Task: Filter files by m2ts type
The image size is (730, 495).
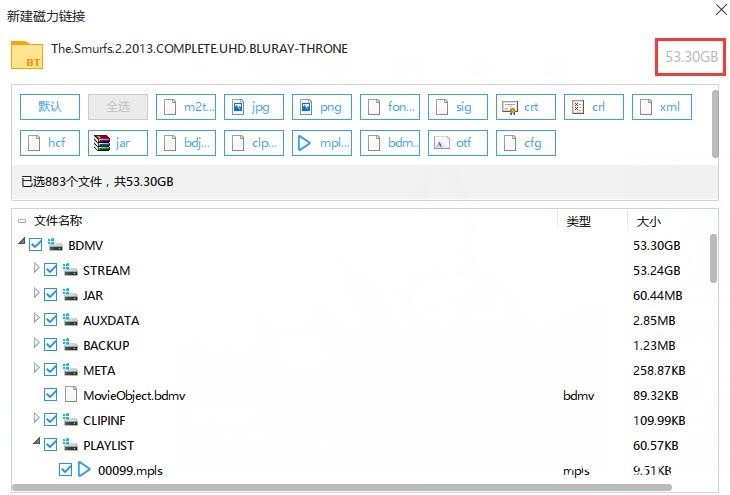Action: point(186,107)
